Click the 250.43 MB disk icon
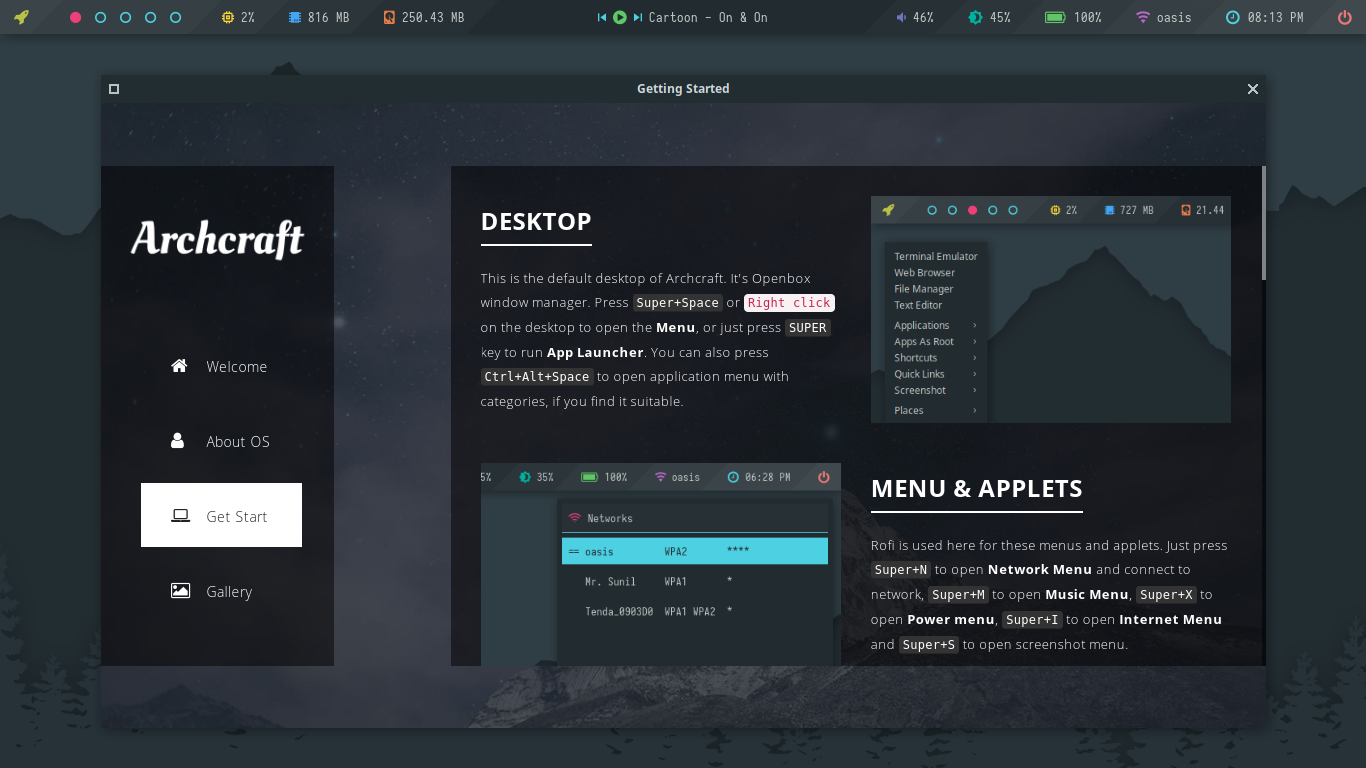The image size is (1366, 768). 389,17
